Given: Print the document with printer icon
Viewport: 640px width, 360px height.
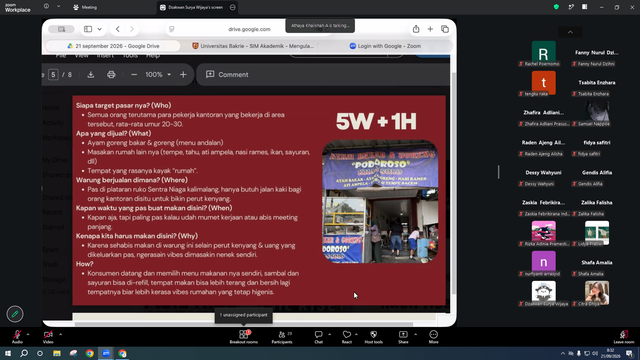Looking at the screenshot, I should tap(111, 75).
